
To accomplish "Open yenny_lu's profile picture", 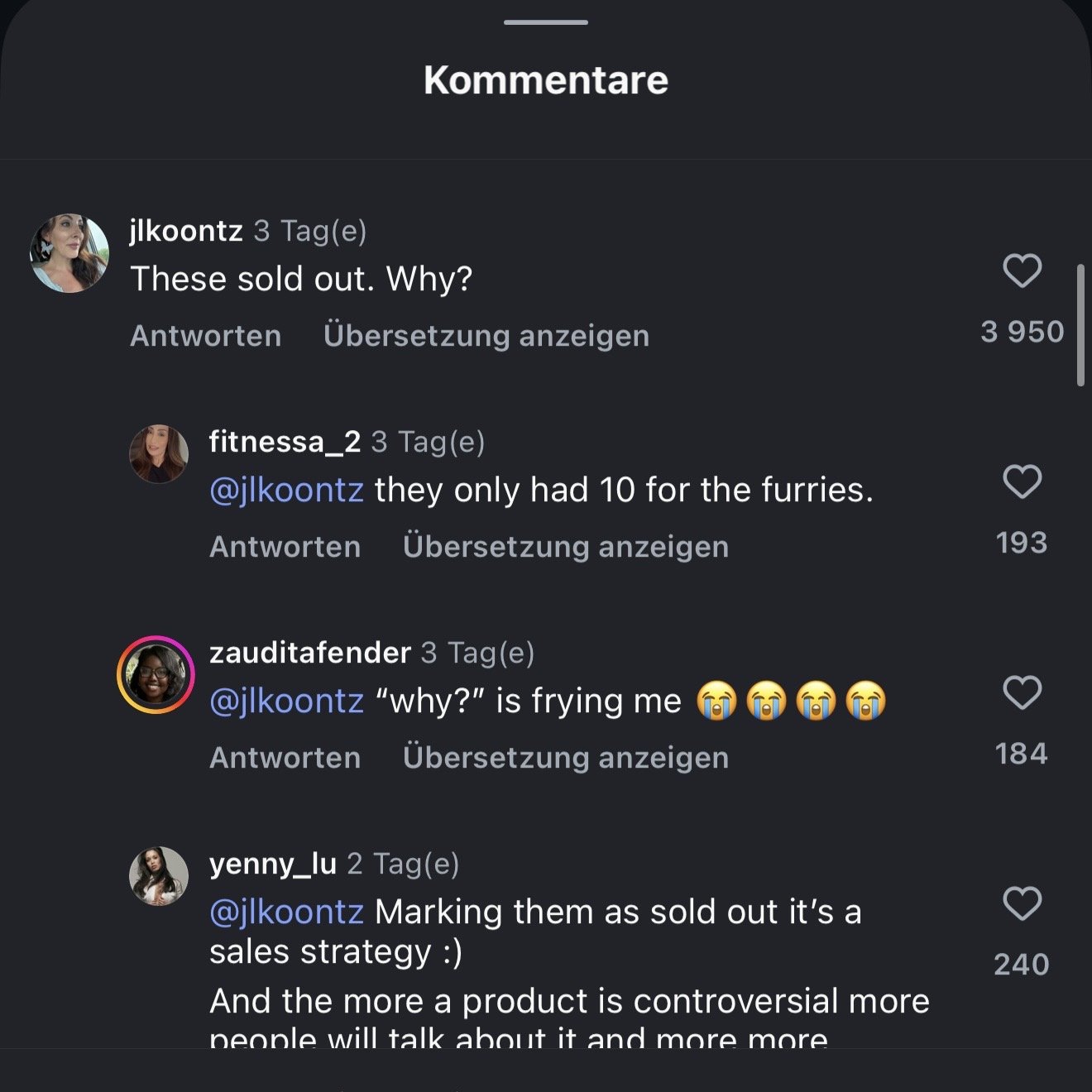I will tap(159, 875).
